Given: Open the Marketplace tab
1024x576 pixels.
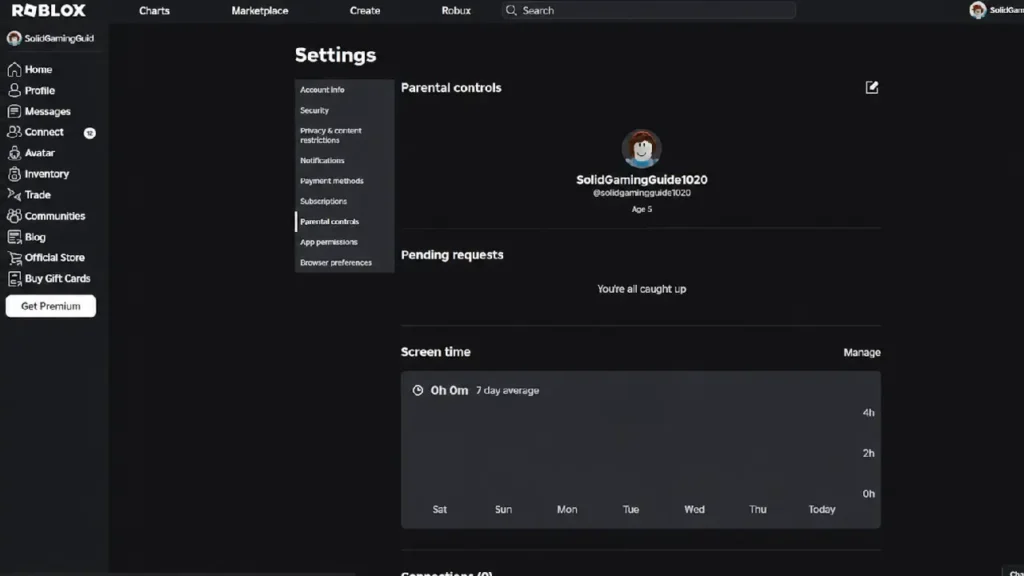Looking at the screenshot, I should pos(260,10).
